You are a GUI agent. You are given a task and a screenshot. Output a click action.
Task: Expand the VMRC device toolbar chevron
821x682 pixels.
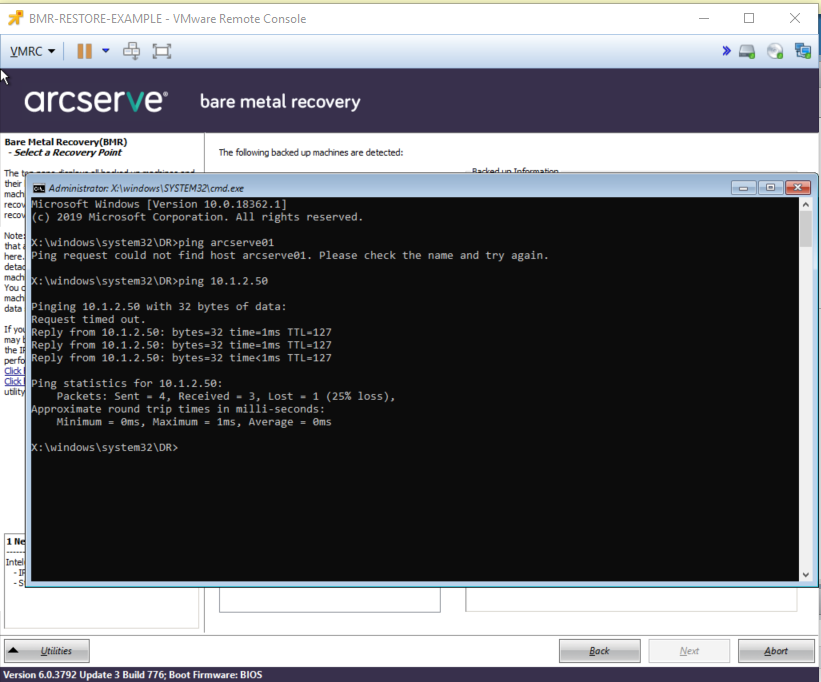click(x=726, y=51)
